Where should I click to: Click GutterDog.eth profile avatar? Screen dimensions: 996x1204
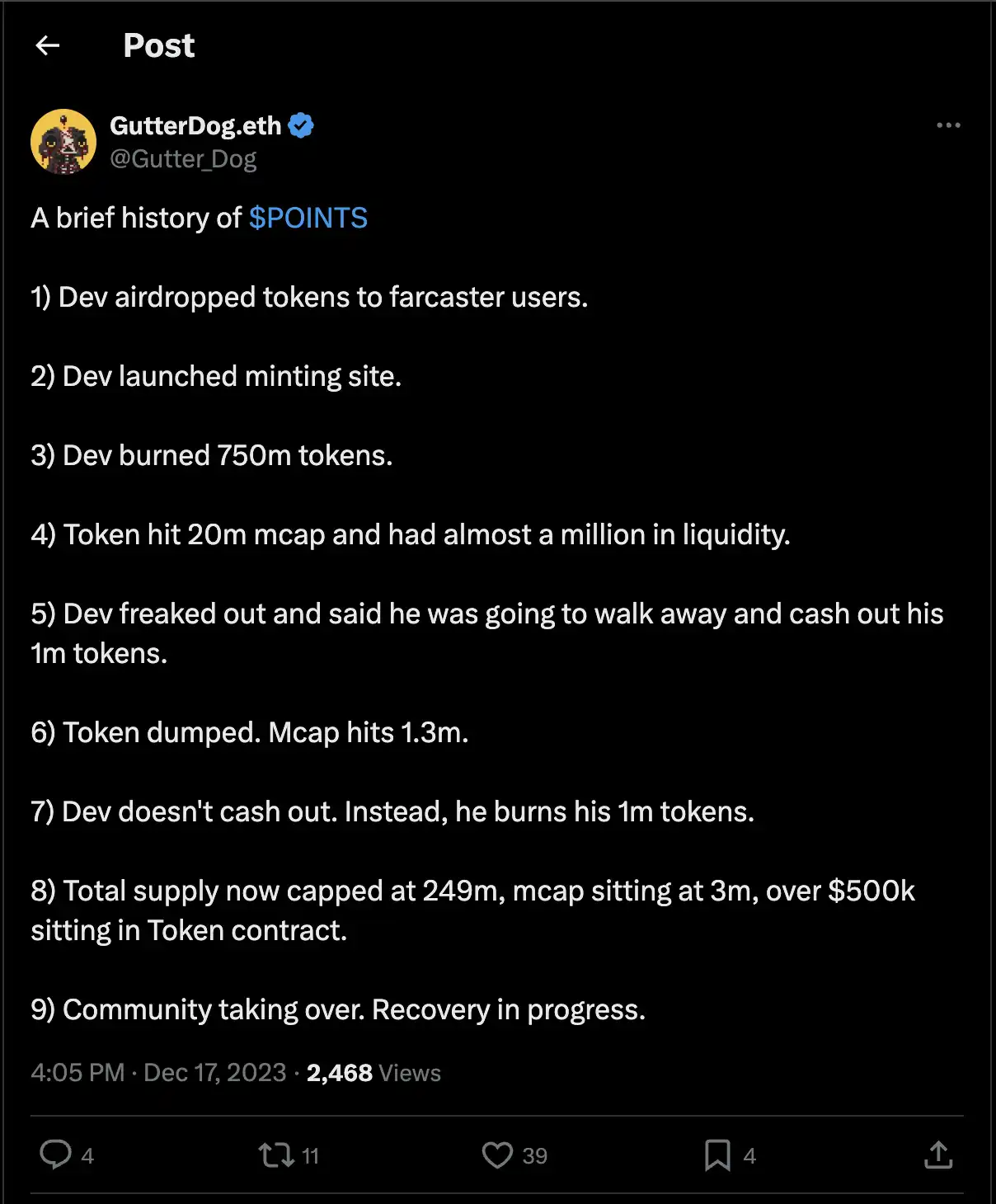click(63, 141)
